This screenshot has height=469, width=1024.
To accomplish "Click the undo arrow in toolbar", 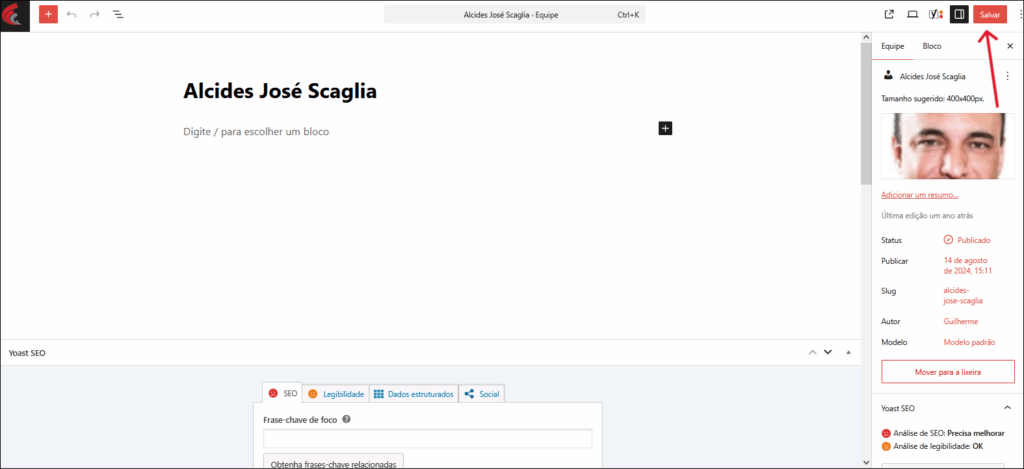I will (71, 15).
